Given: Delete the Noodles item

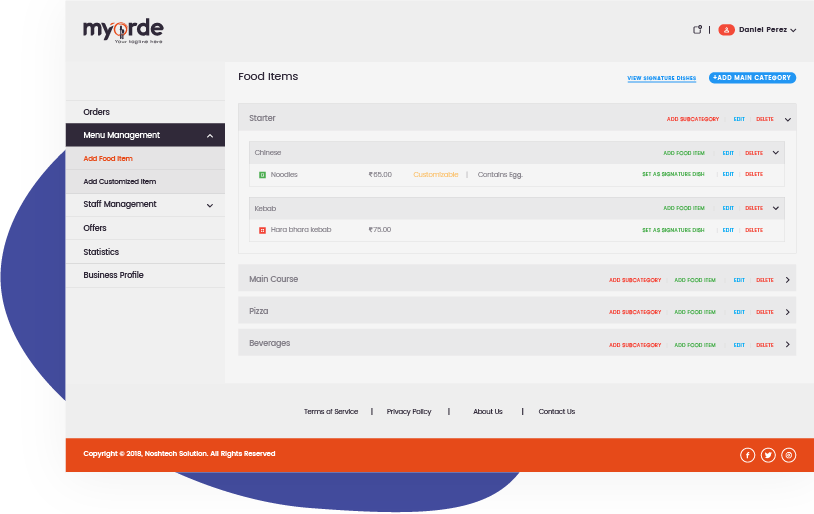Looking at the screenshot, I should coord(754,174).
